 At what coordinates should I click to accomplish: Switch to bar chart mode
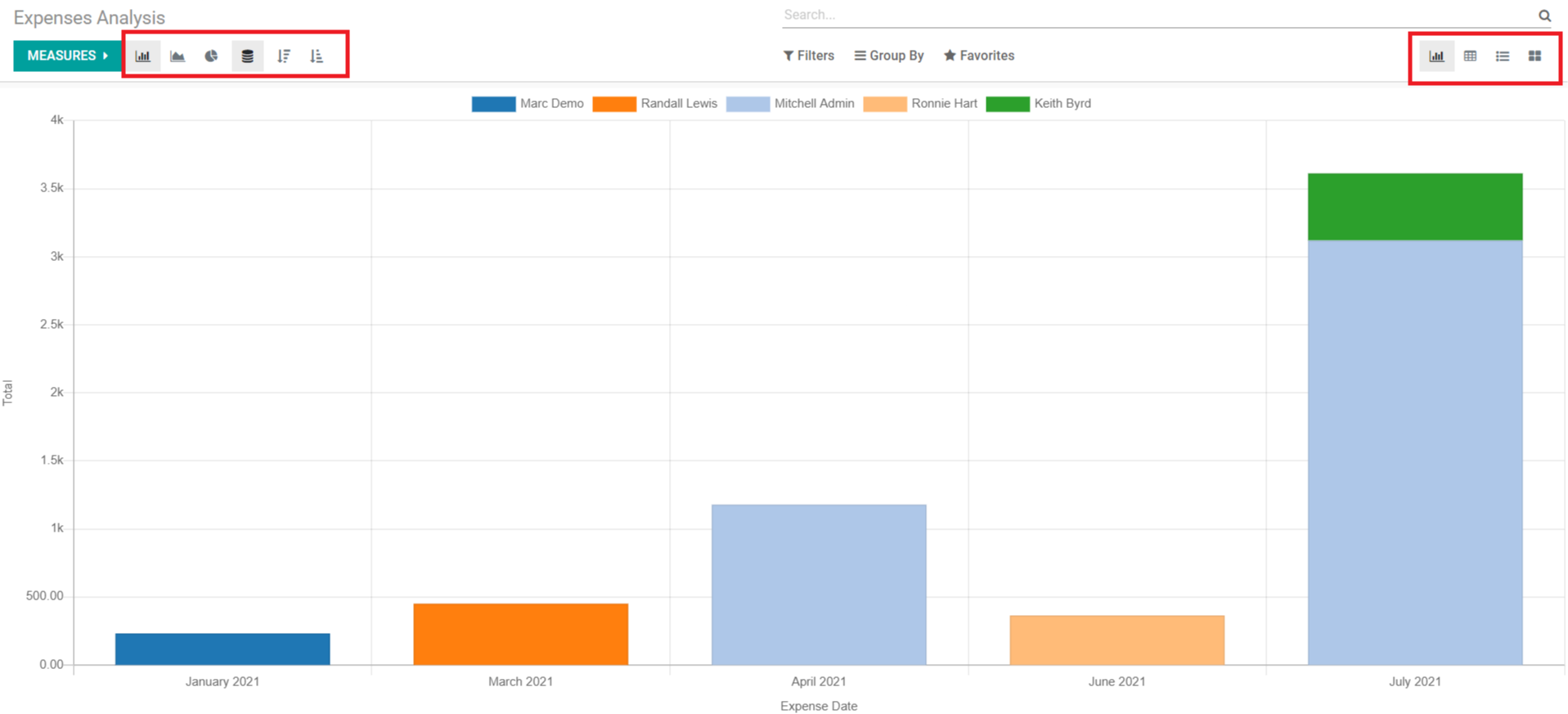(x=143, y=56)
